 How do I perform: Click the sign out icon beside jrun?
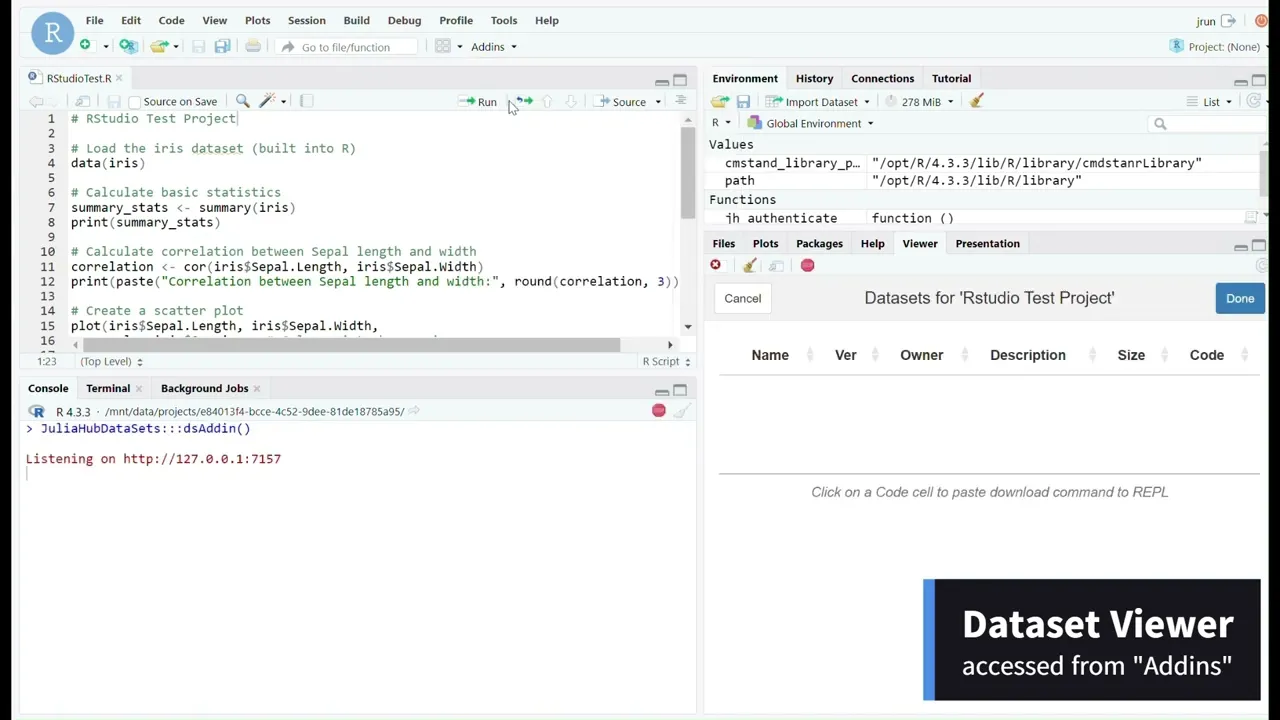pyautogui.click(x=1228, y=21)
